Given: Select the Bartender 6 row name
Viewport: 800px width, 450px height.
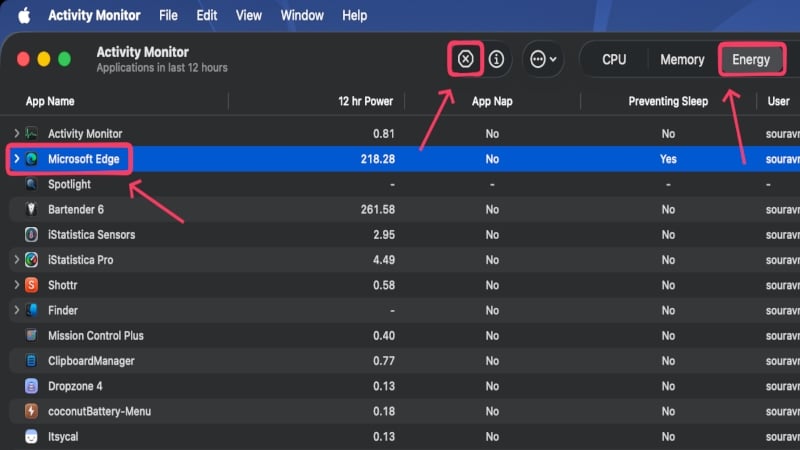Looking at the screenshot, I should click(x=76, y=209).
